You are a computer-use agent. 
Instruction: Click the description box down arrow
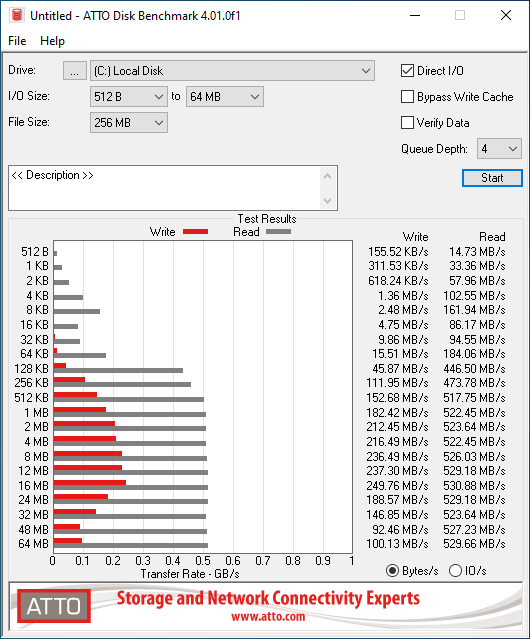tap(328, 200)
